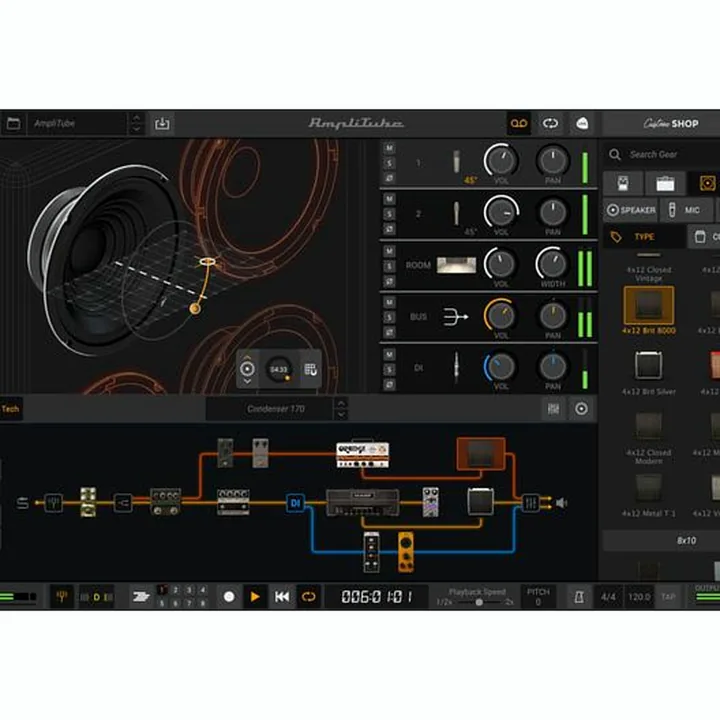
Task: Open the tuner from bottom bar
Action: (62, 596)
